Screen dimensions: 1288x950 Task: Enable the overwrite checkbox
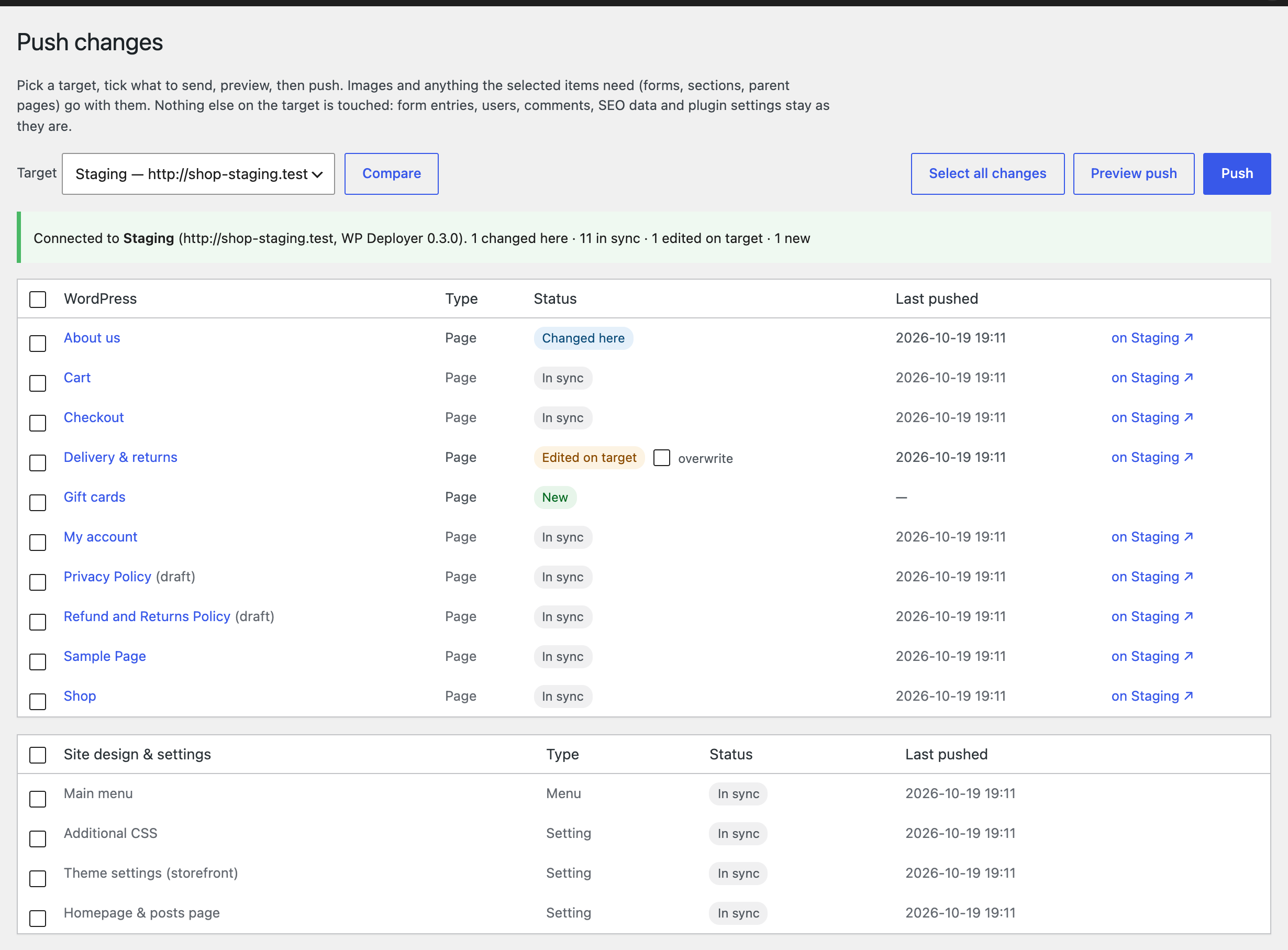tap(661, 458)
